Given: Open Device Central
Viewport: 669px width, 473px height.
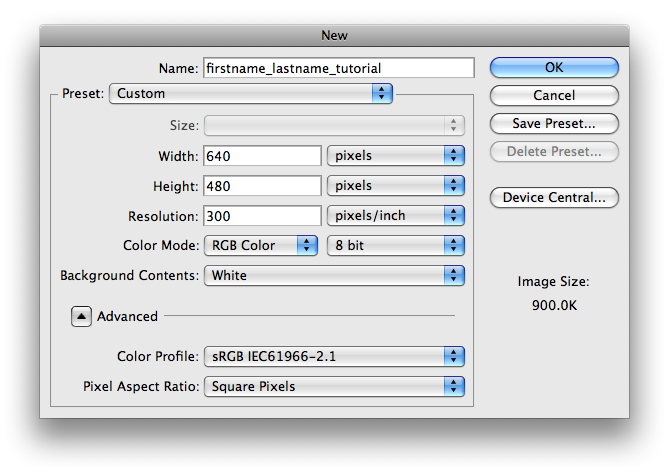Looking at the screenshot, I should coord(554,197).
